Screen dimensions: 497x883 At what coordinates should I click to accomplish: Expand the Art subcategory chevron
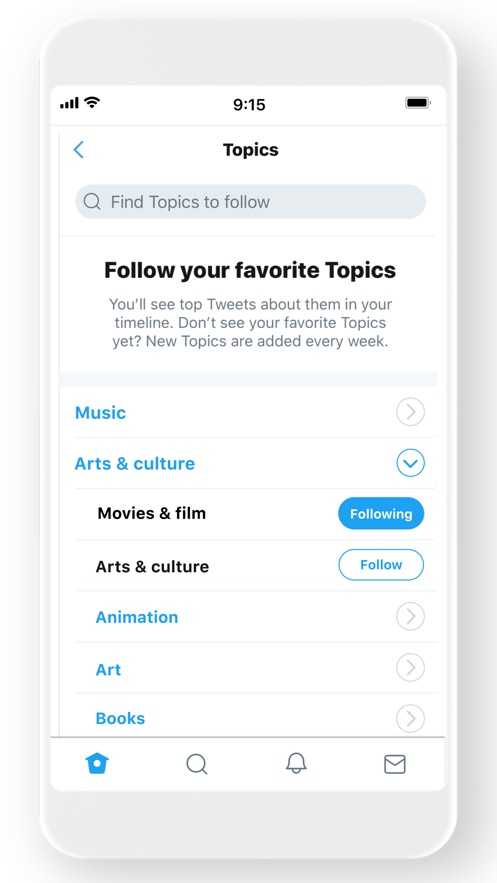tap(410, 668)
